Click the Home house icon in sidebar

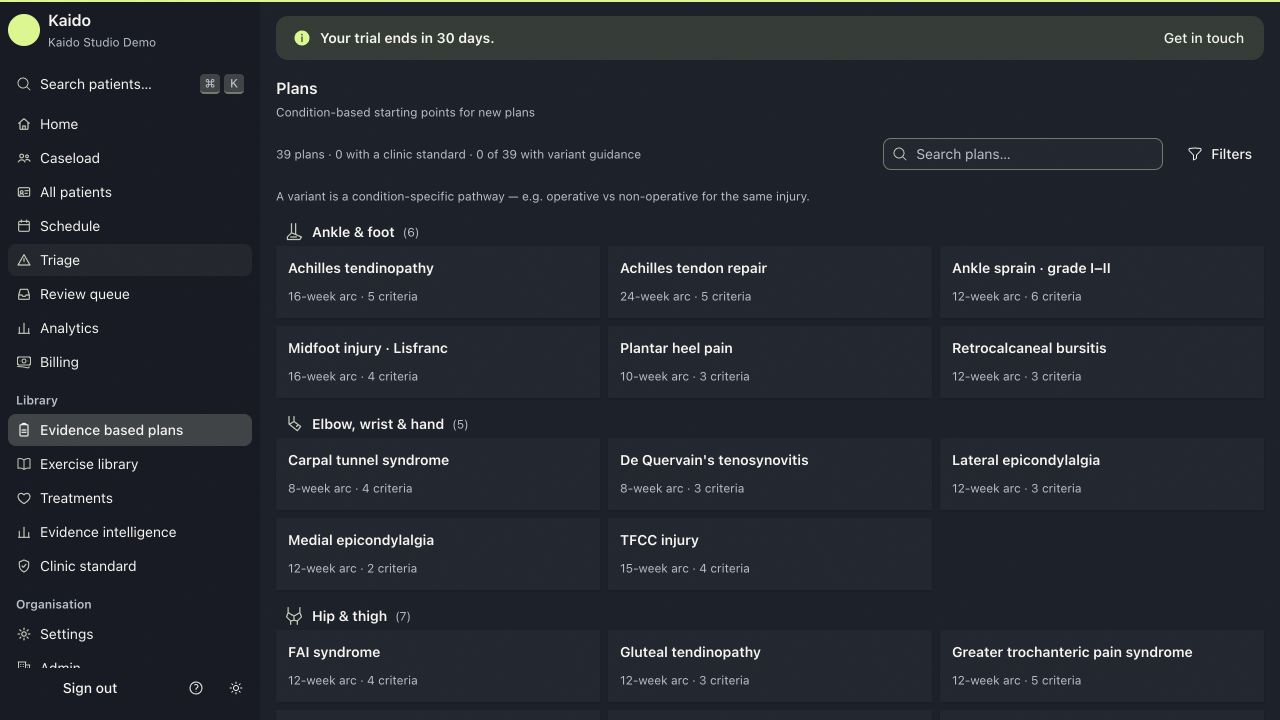(x=24, y=124)
